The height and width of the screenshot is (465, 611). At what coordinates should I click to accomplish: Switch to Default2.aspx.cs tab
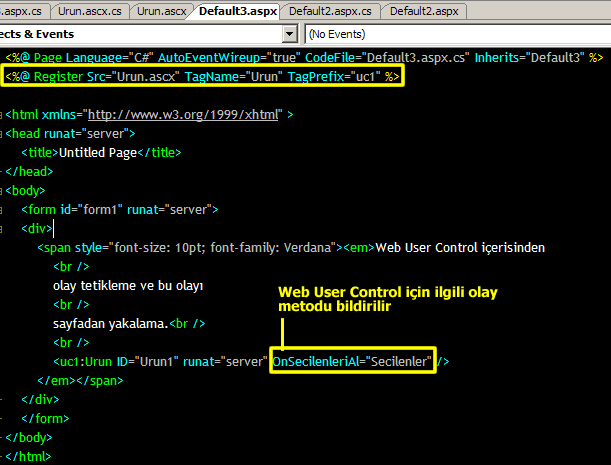point(330,11)
